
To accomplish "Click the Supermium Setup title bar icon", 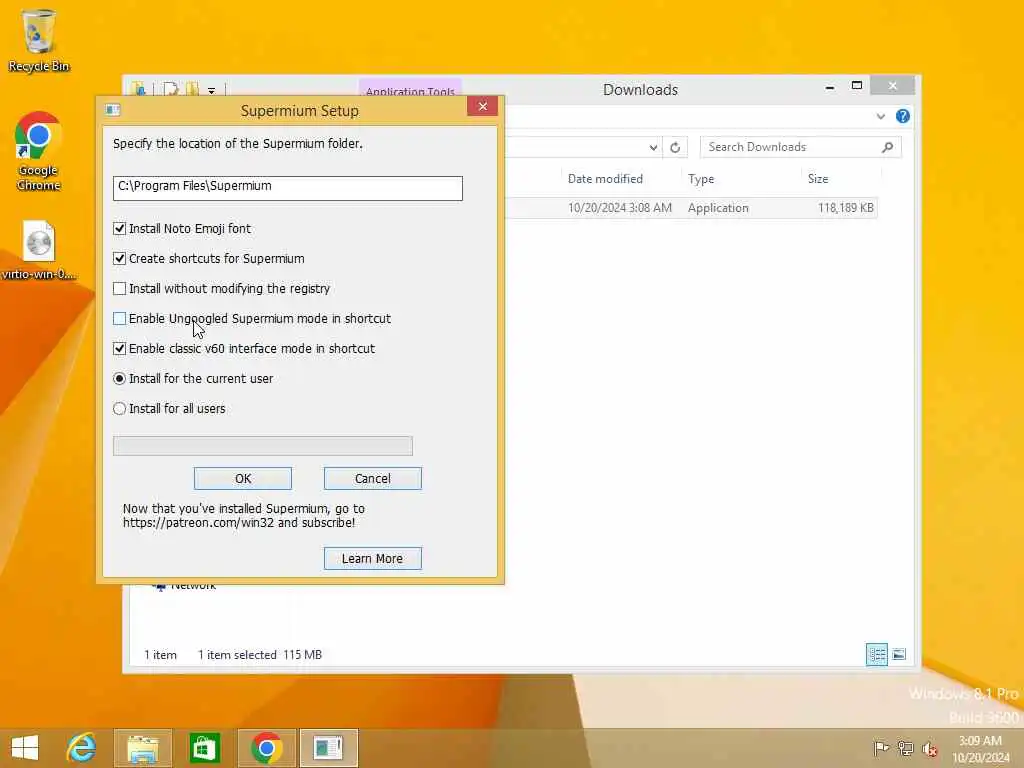I will click(x=112, y=110).
